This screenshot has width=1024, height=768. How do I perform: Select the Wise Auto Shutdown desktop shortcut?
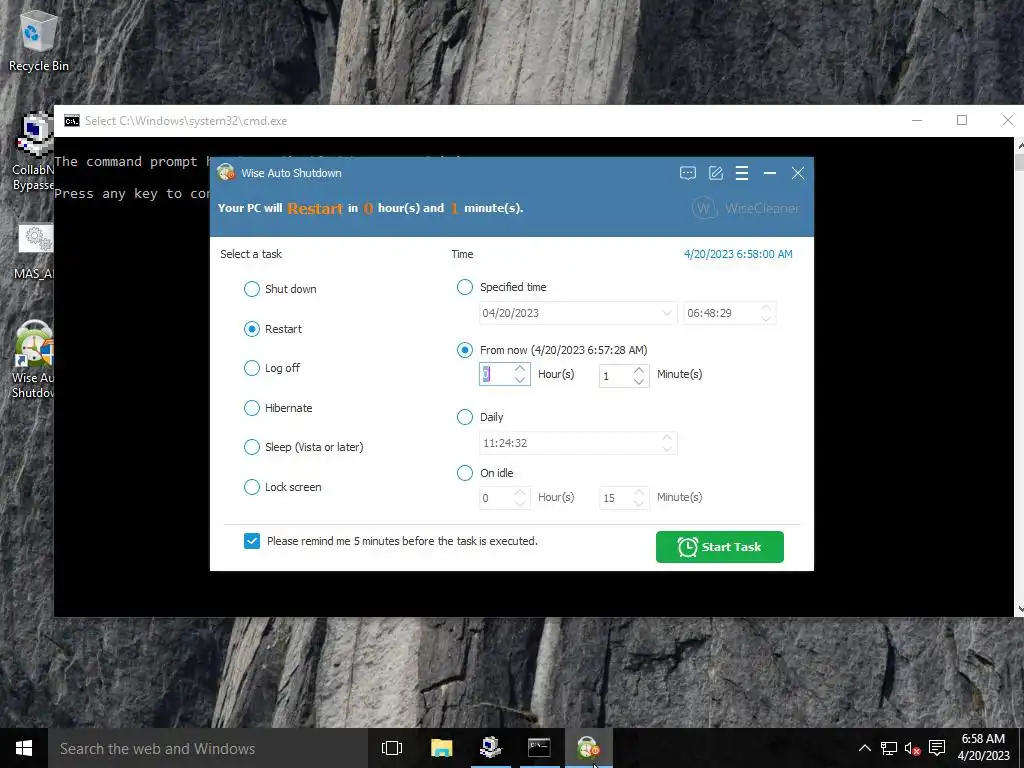click(x=33, y=359)
